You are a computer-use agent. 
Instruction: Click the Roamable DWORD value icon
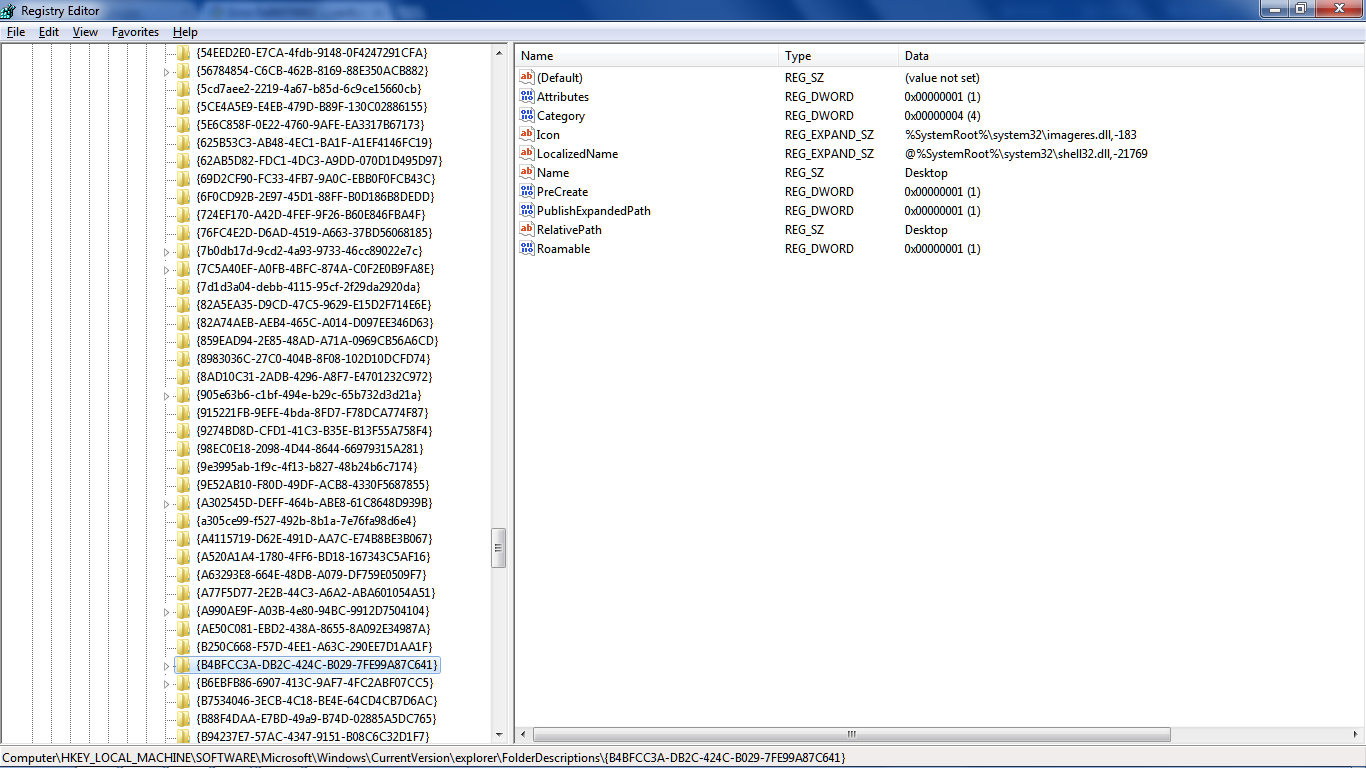click(527, 248)
